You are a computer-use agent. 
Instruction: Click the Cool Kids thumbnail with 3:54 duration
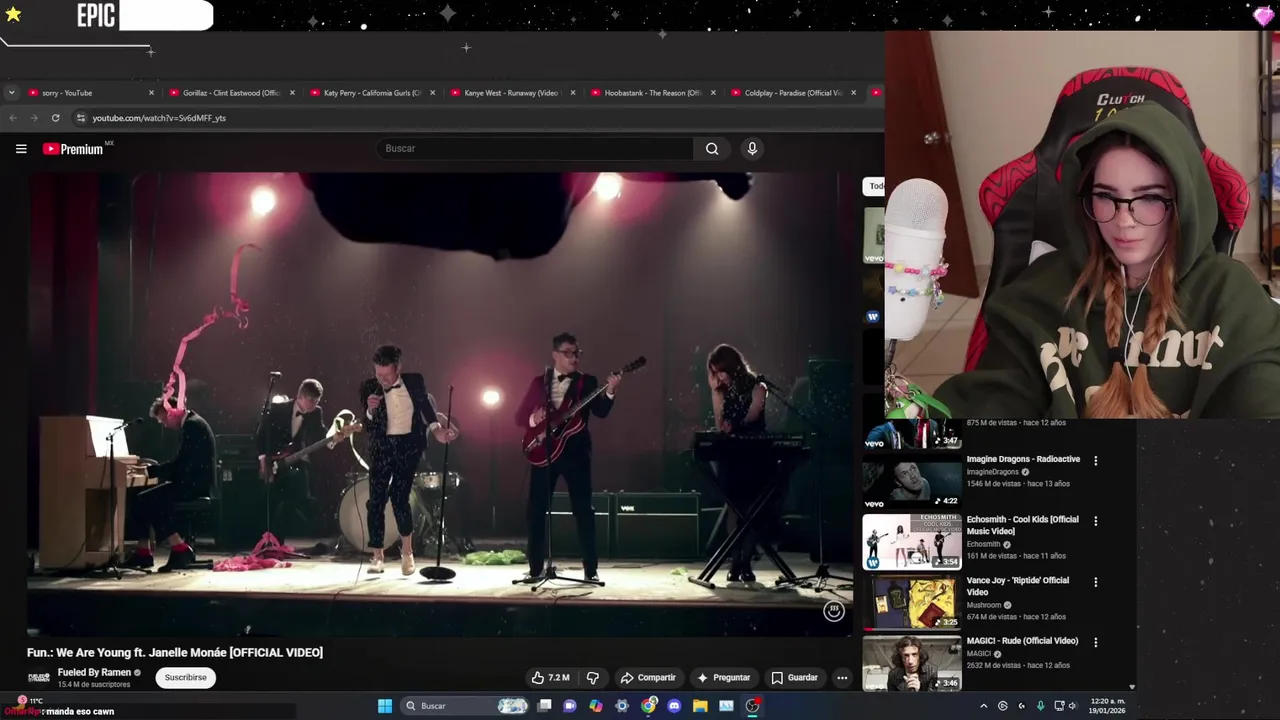click(911, 542)
